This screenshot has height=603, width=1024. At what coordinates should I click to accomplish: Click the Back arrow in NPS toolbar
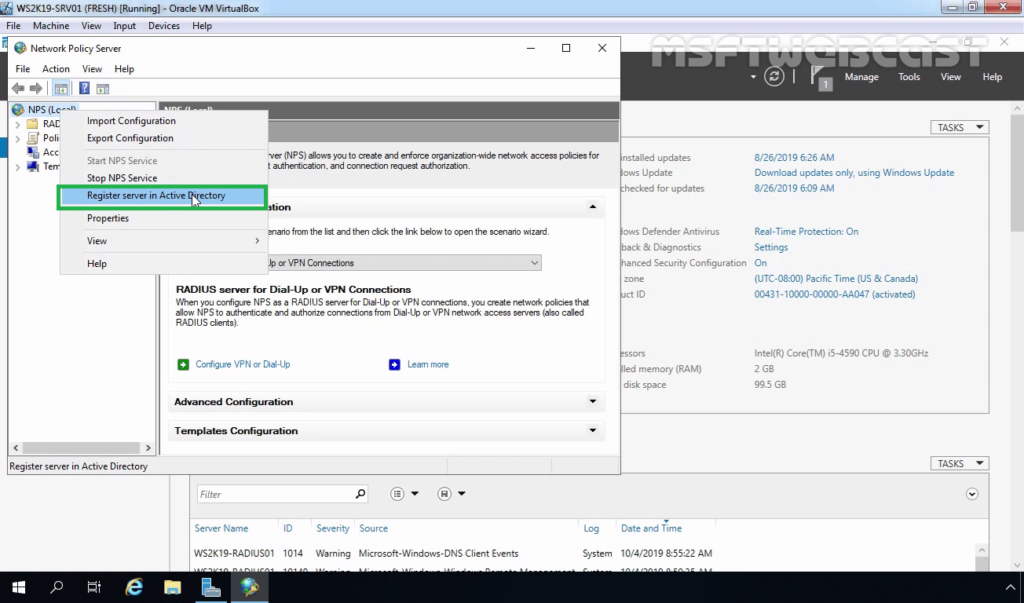[x=18, y=88]
